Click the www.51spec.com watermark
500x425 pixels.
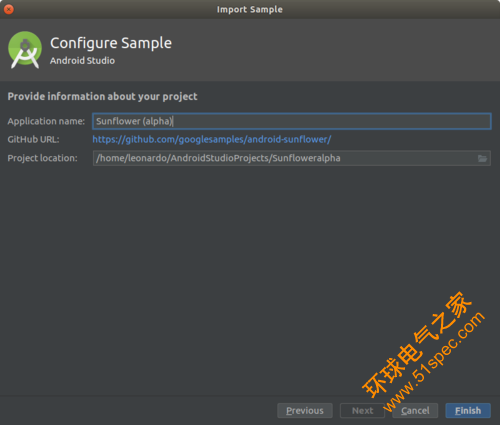point(434,361)
